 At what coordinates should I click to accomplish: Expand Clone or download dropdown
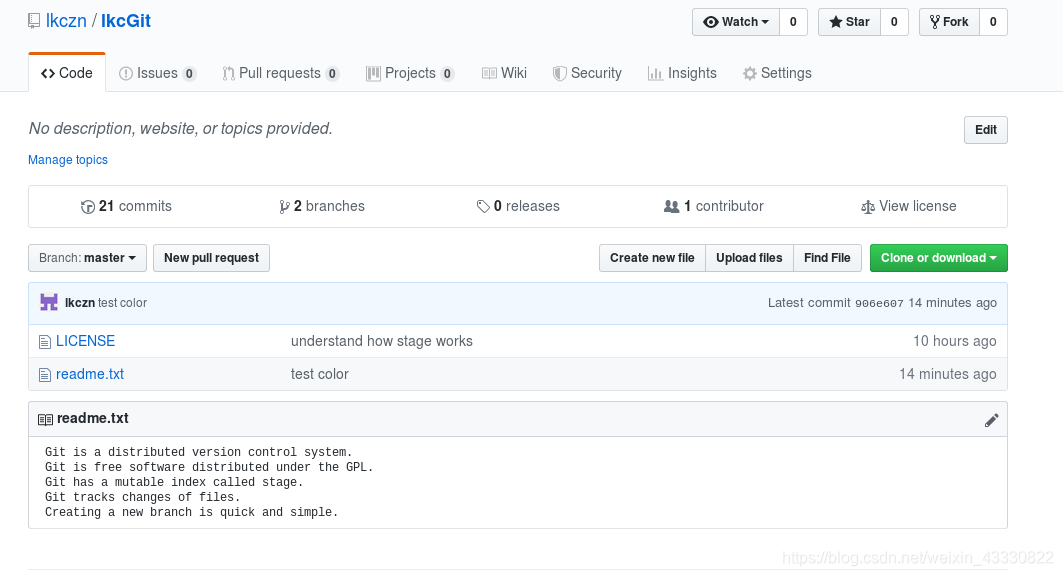coord(939,258)
